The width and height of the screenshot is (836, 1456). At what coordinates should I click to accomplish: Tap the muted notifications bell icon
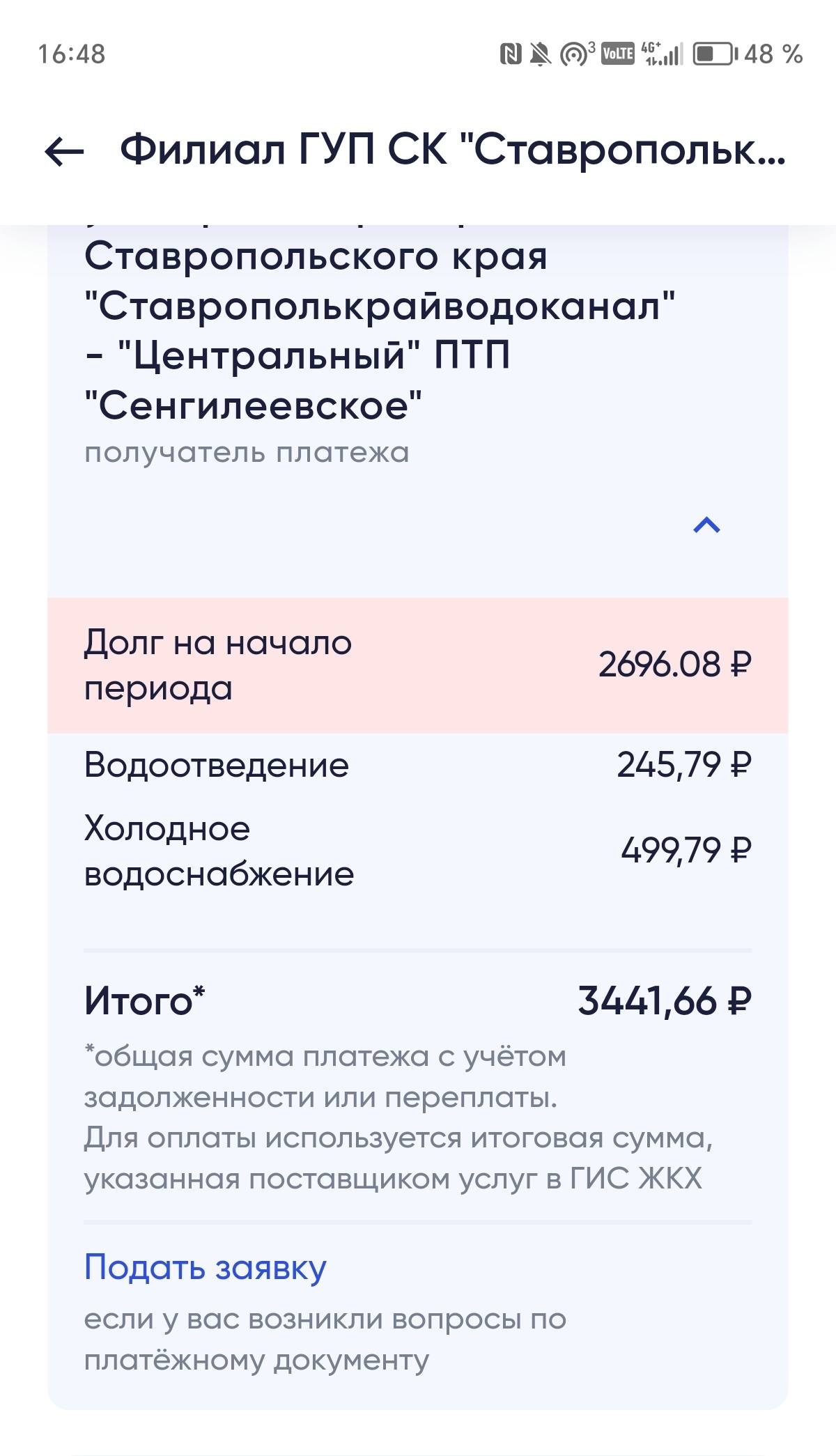click(540, 54)
